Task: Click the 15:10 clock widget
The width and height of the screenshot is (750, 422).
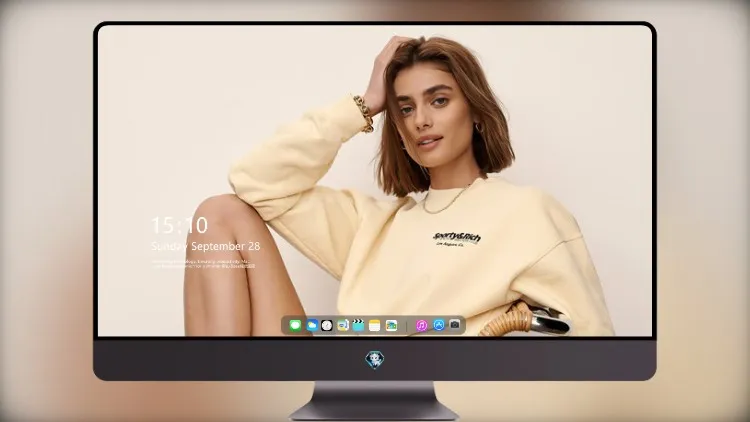Action: point(179,225)
